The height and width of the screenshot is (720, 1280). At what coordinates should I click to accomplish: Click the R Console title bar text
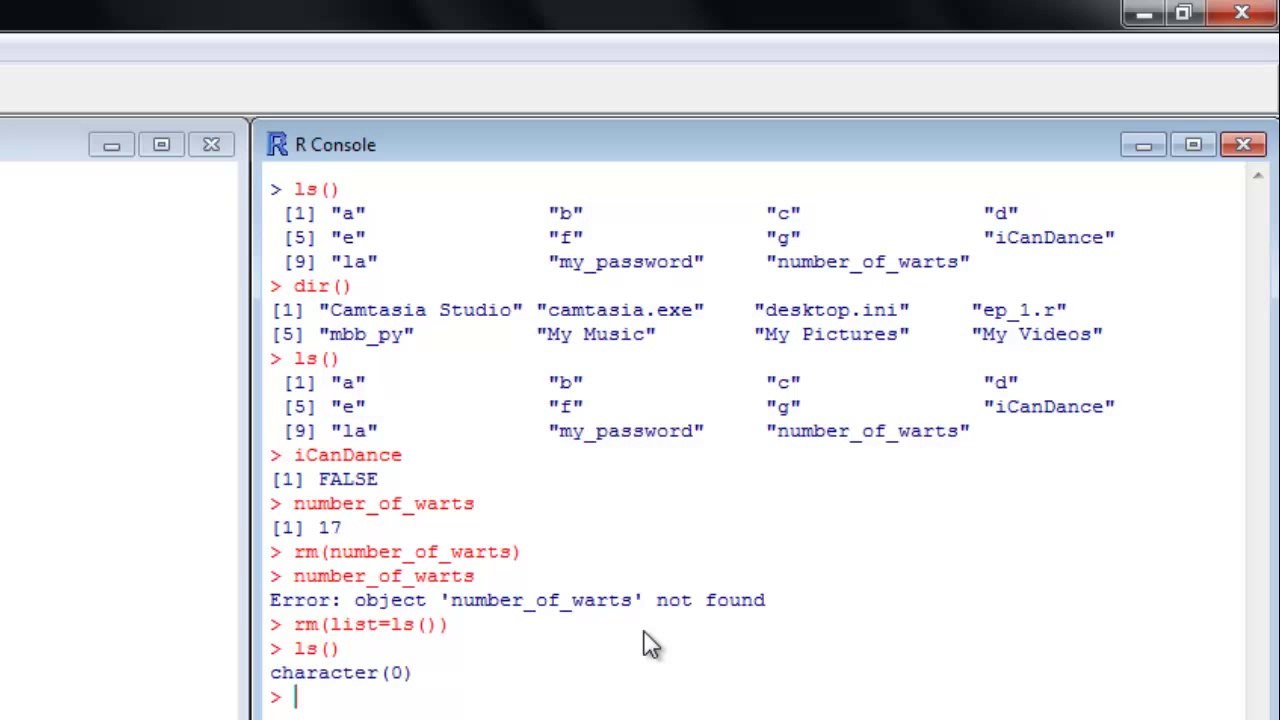335,145
